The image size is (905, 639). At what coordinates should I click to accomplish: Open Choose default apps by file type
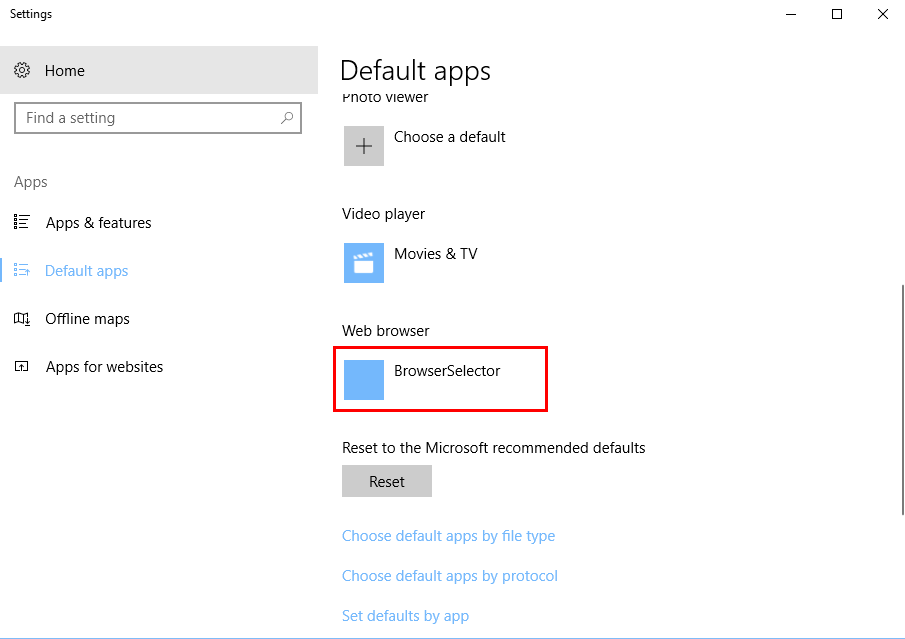[448, 536]
